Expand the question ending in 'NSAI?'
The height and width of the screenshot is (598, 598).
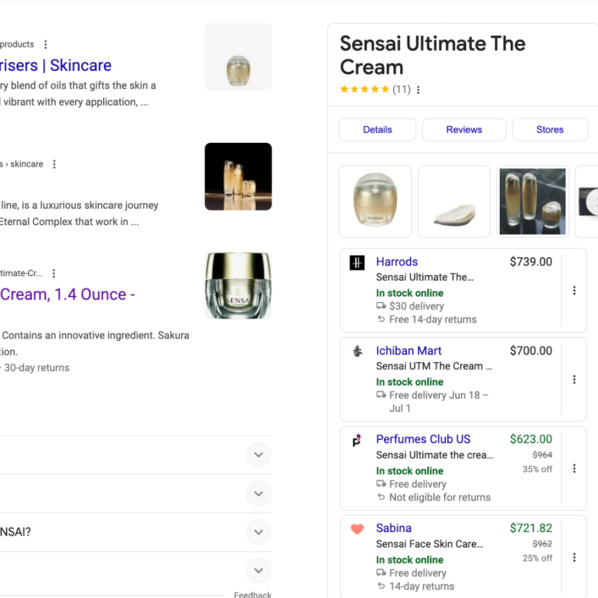[x=259, y=532]
